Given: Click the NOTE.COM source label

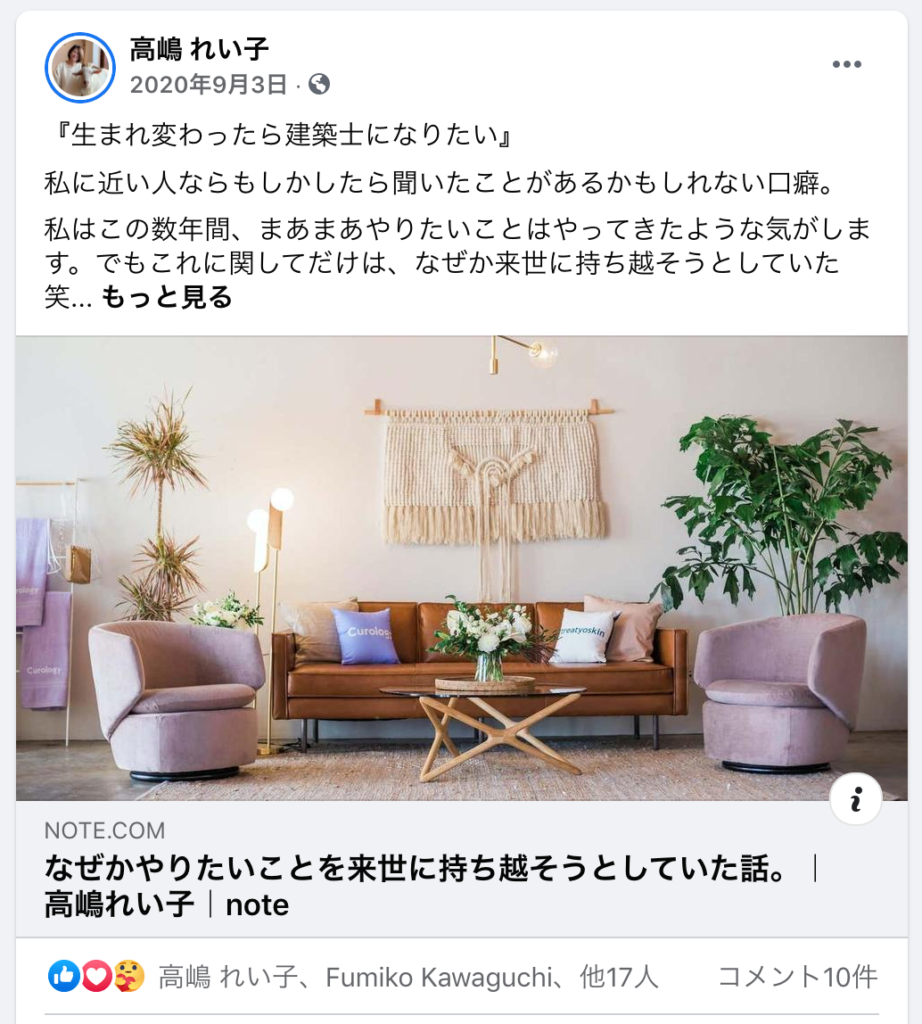Looking at the screenshot, I should (x=104, y=831).
